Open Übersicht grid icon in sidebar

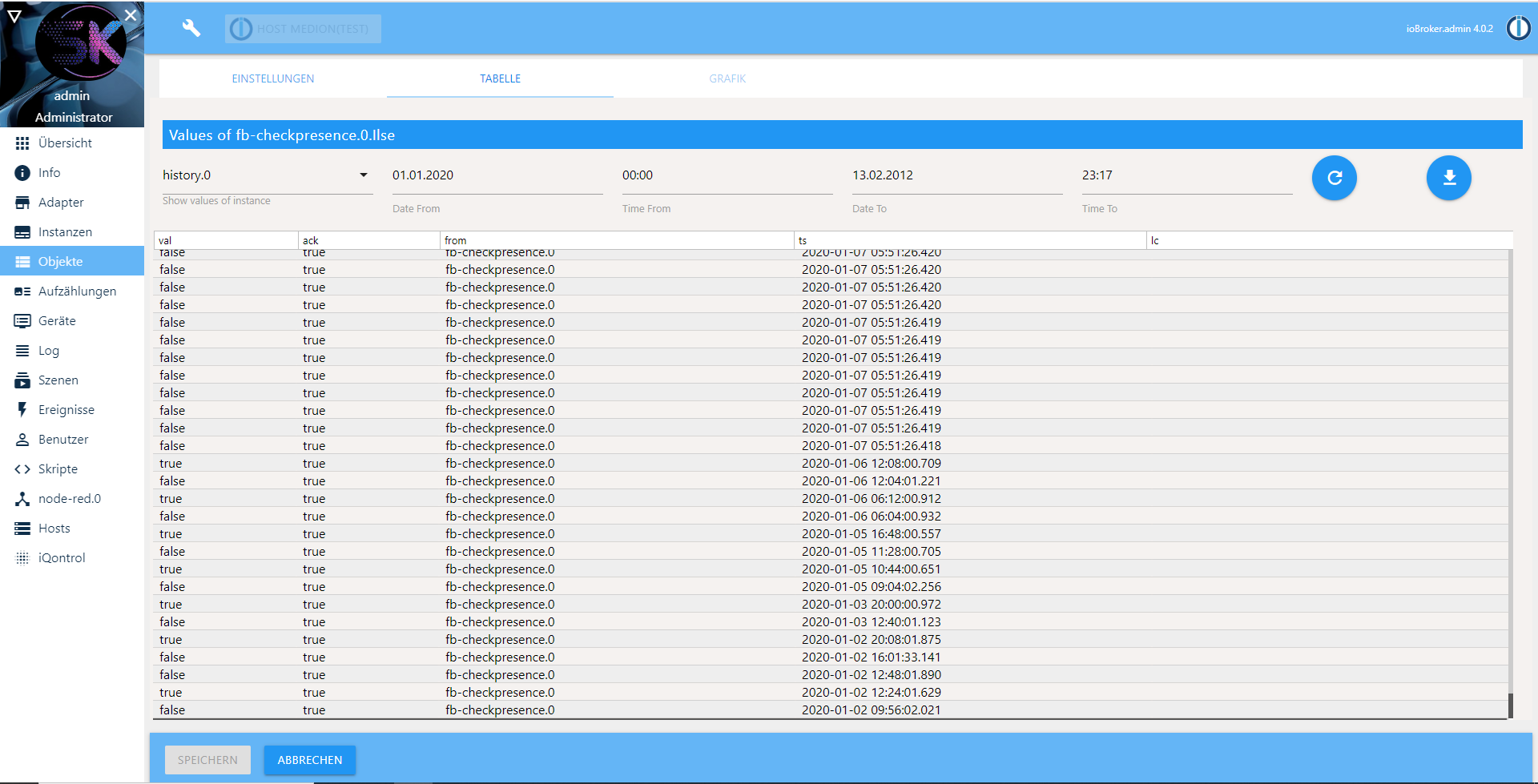tap(22, 143)
